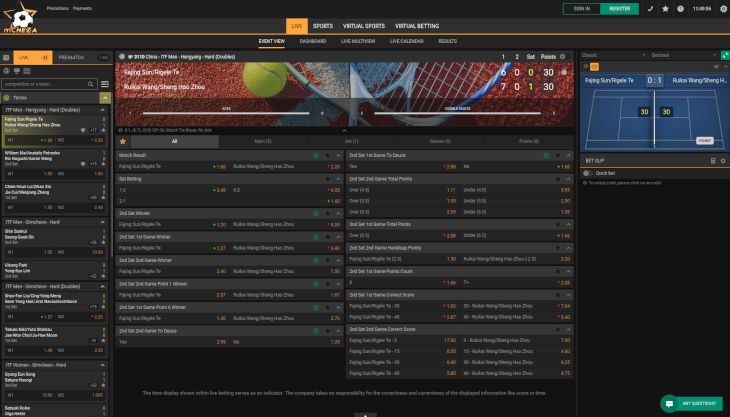Click the competition or team search field
Viewport: 730px width, 417px height.
49,84
